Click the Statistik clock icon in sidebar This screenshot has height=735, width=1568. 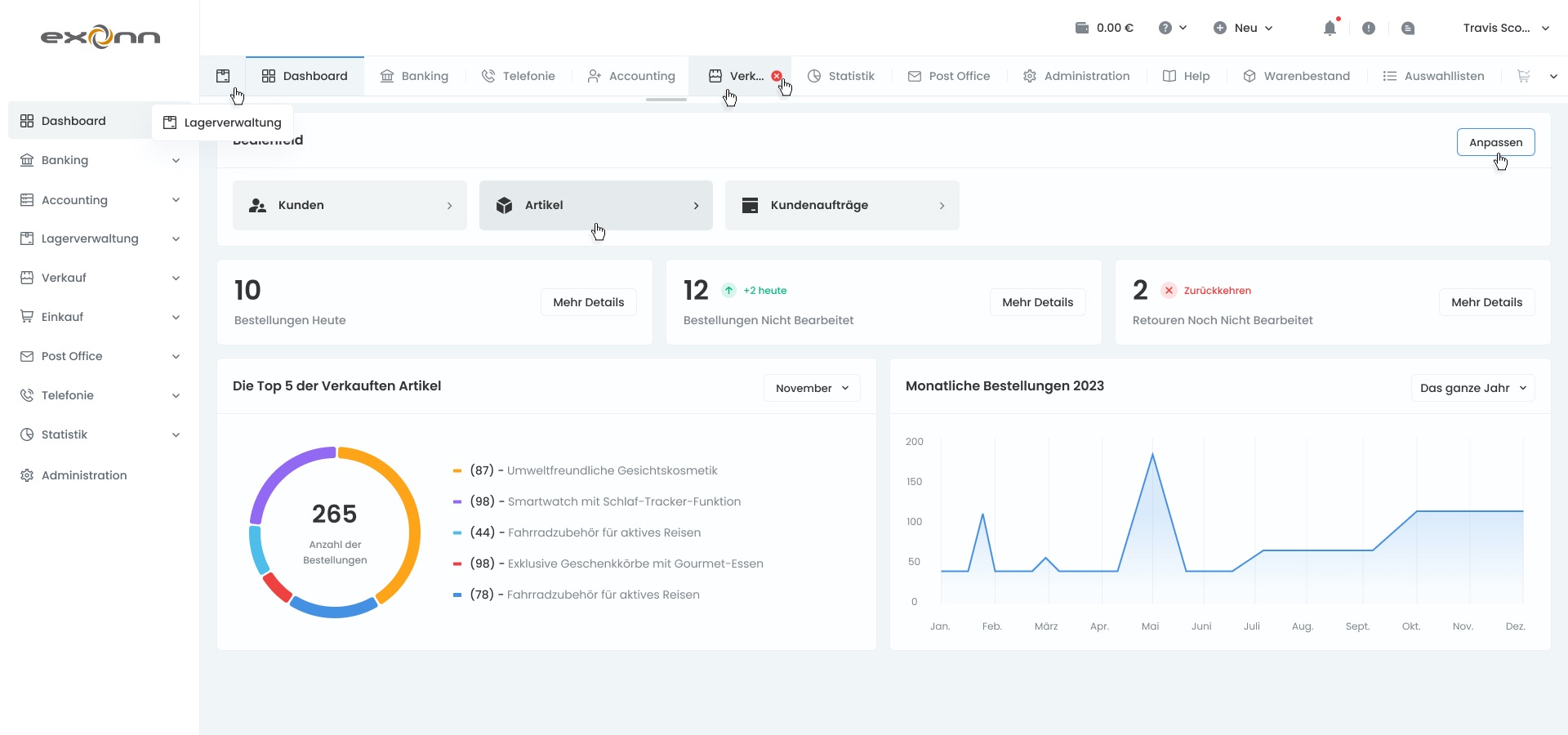click(27, 434)
